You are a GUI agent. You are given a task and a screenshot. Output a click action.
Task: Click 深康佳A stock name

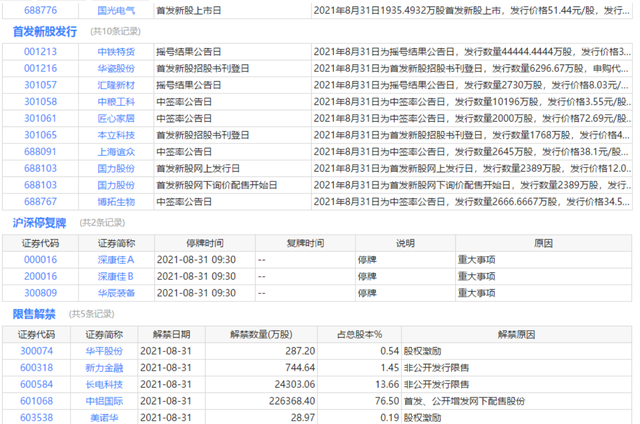coord(116,260)
